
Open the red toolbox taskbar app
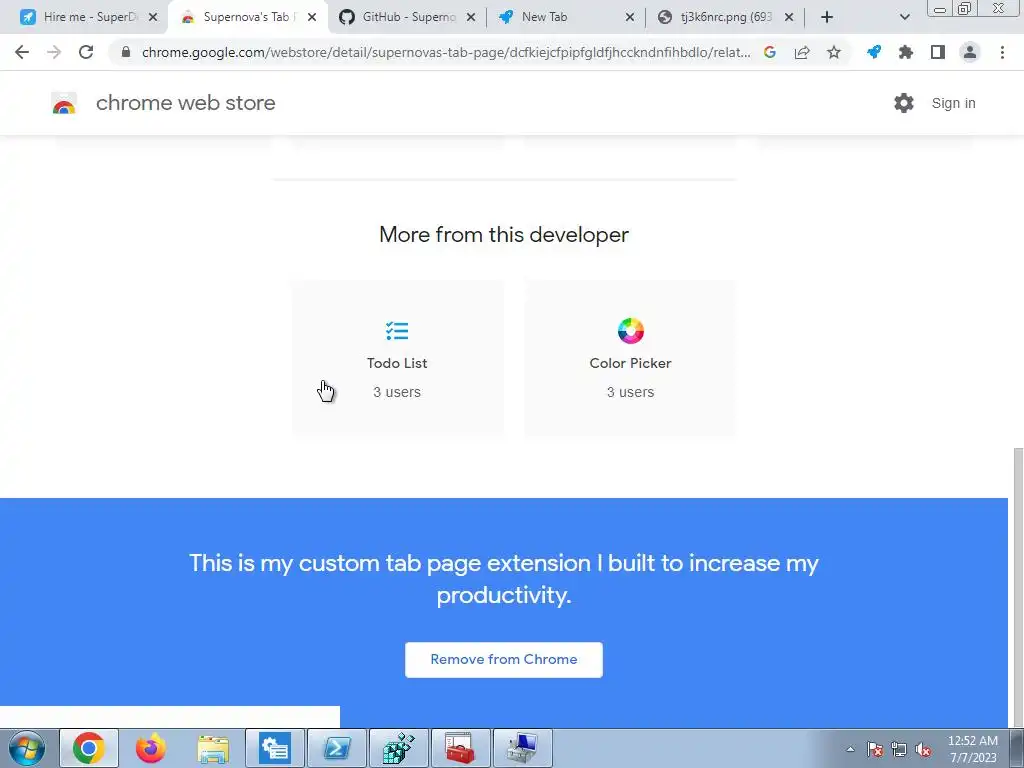[461, 748]
